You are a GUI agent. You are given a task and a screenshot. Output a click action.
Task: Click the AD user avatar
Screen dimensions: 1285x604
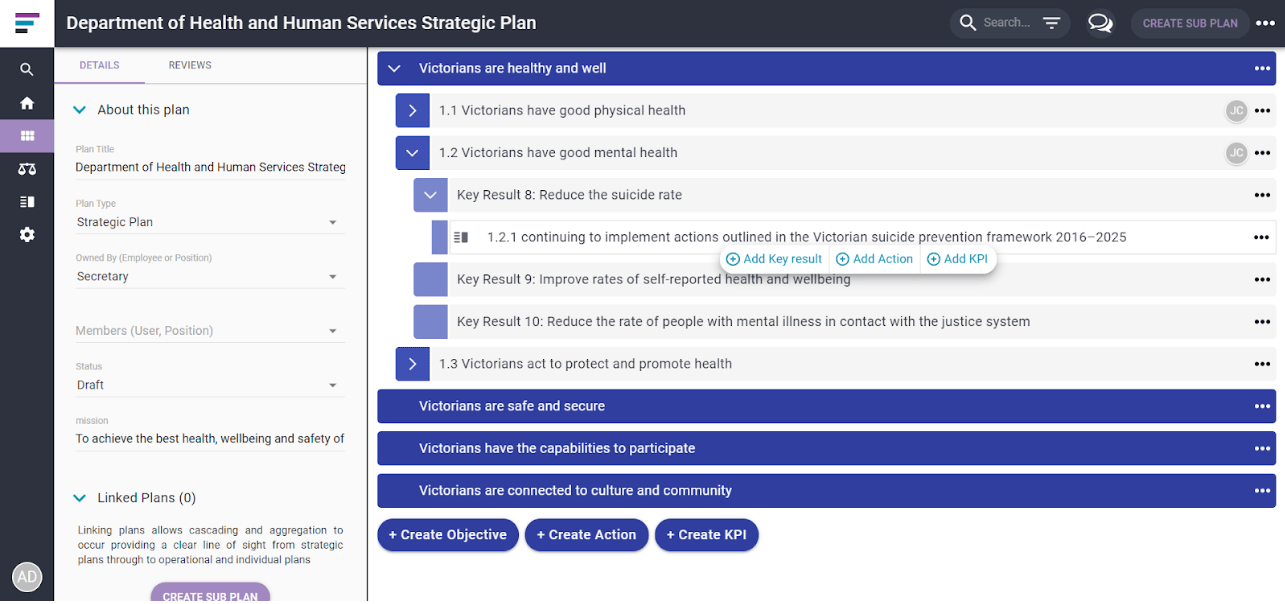pyautogui.click(x=27, y=577)
